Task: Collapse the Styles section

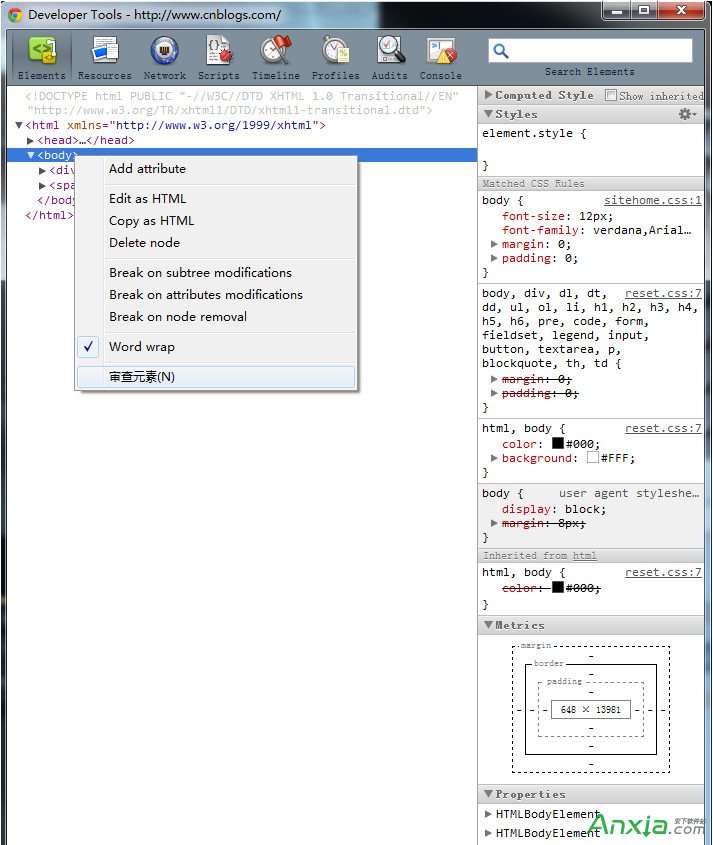Action: 488,114
